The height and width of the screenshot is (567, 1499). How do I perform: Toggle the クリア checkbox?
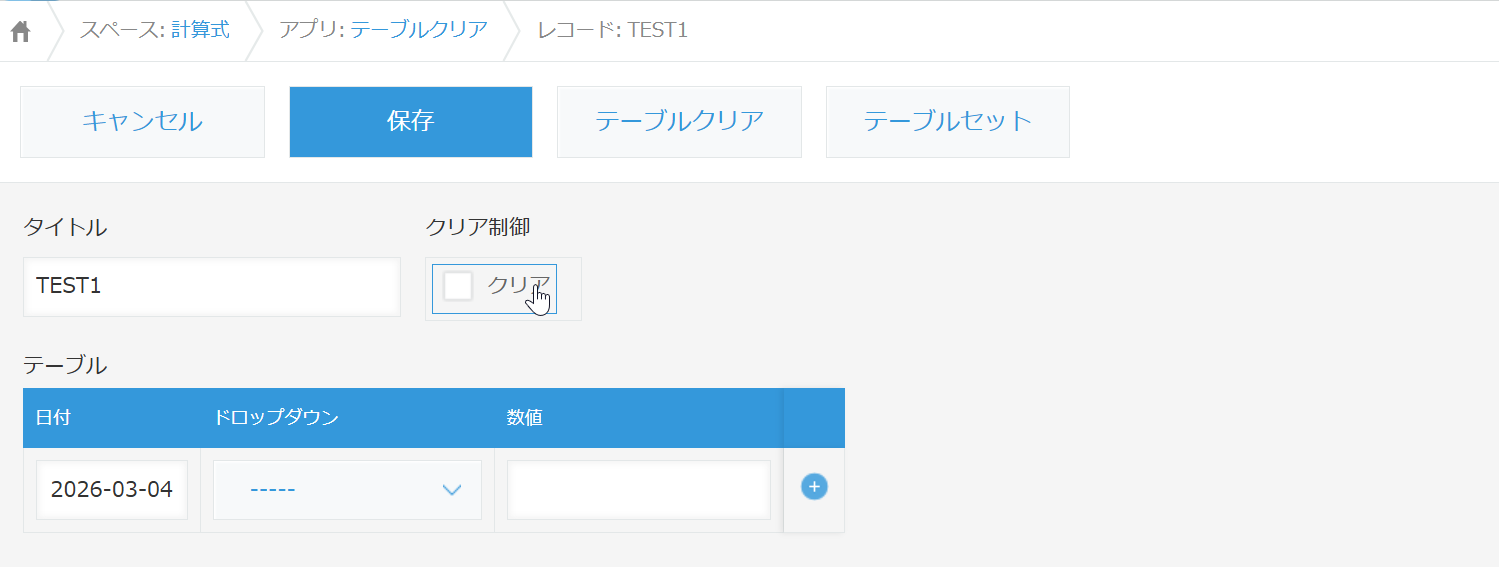click(x=458, y=286)
